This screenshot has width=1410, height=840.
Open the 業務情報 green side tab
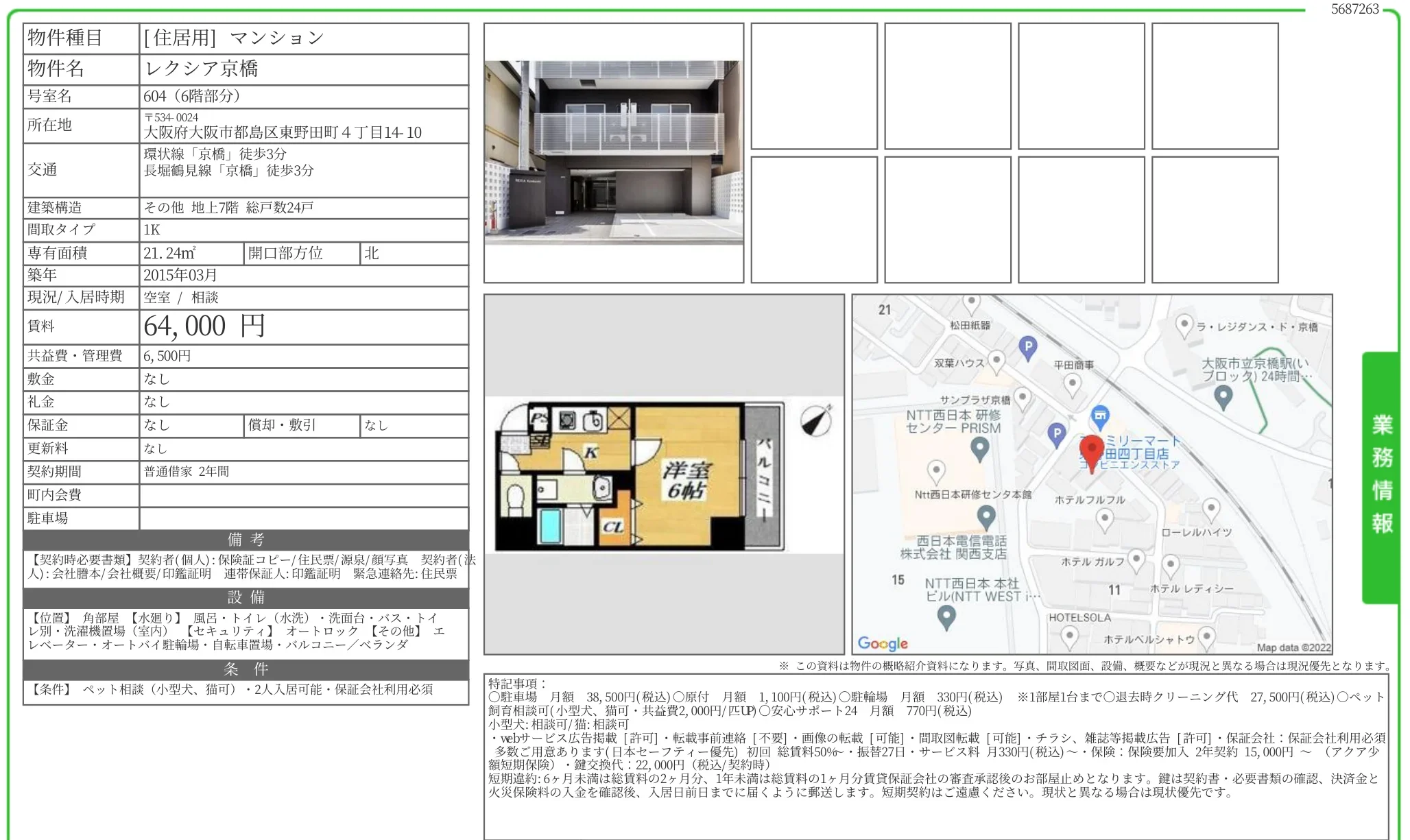[x=1381, y=476]
